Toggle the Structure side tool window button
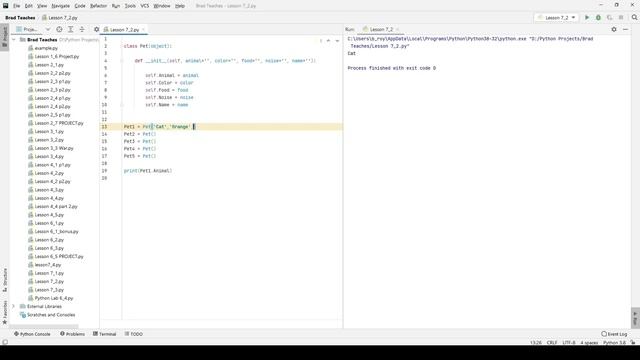The image size is (640, 360). 4,280
